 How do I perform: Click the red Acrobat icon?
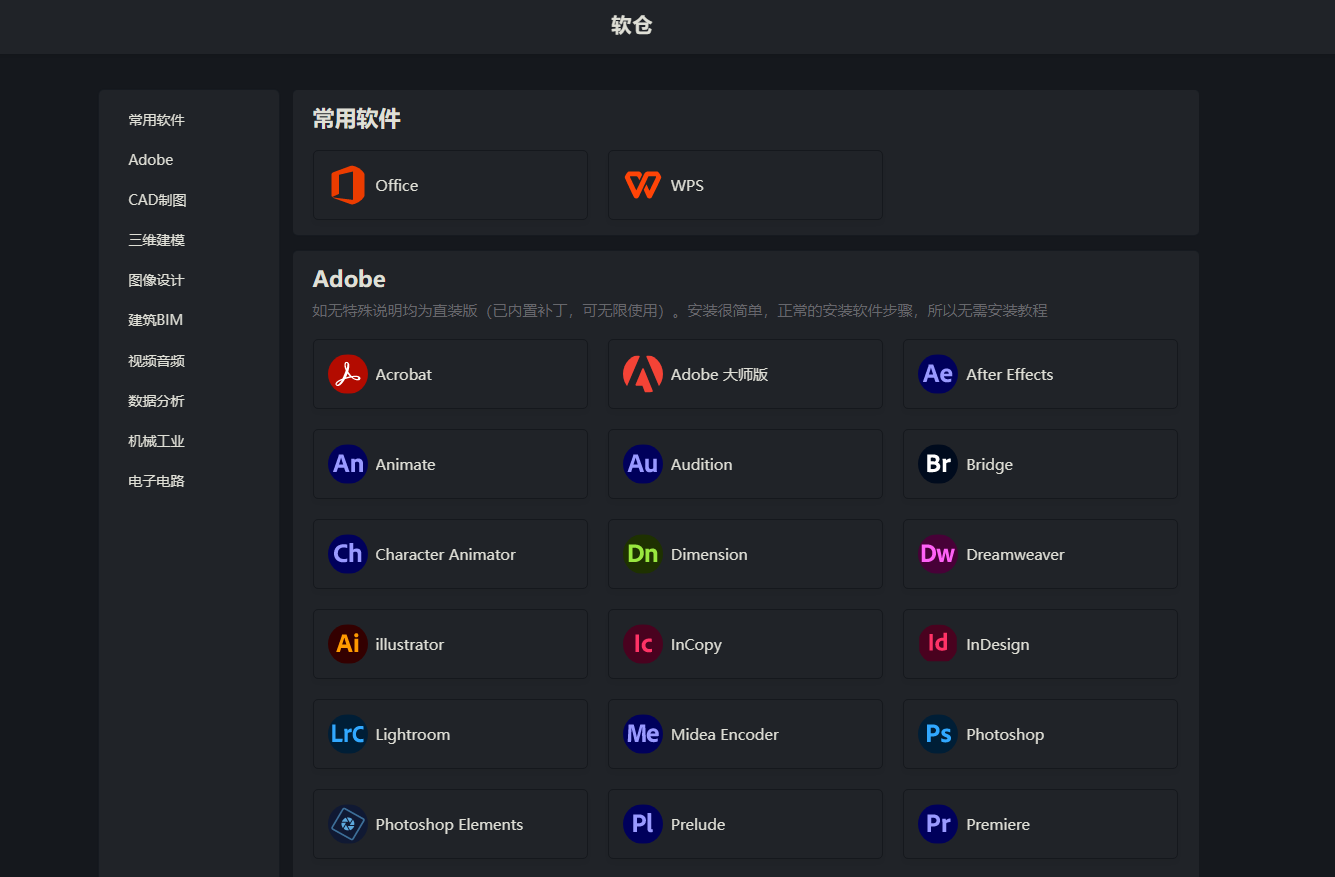click(x=348, y=374)
